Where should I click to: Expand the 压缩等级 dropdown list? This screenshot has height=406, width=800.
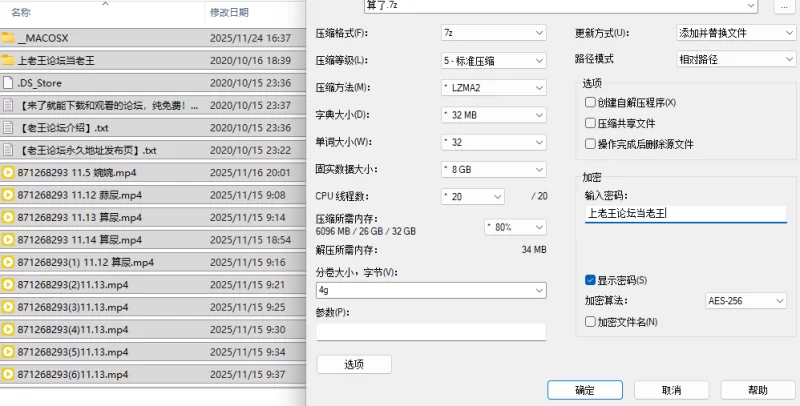pos(493,60)
